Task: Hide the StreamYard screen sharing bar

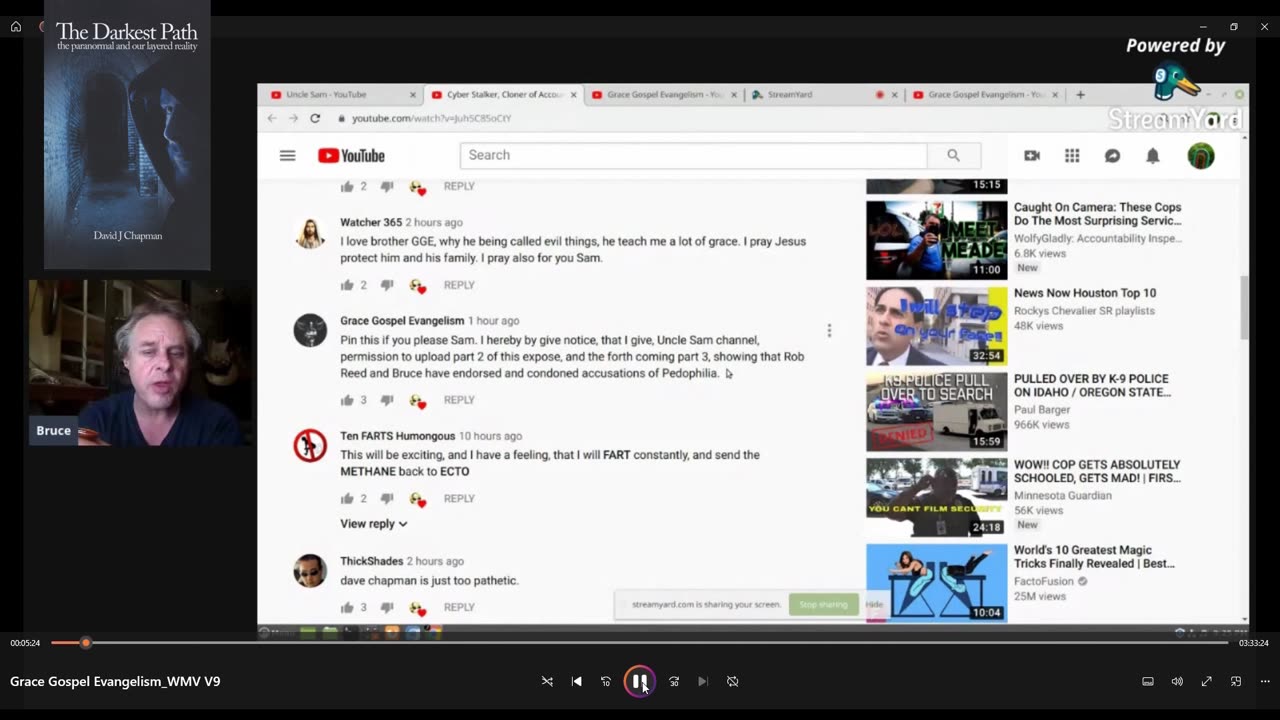Action: coord(874,604)
